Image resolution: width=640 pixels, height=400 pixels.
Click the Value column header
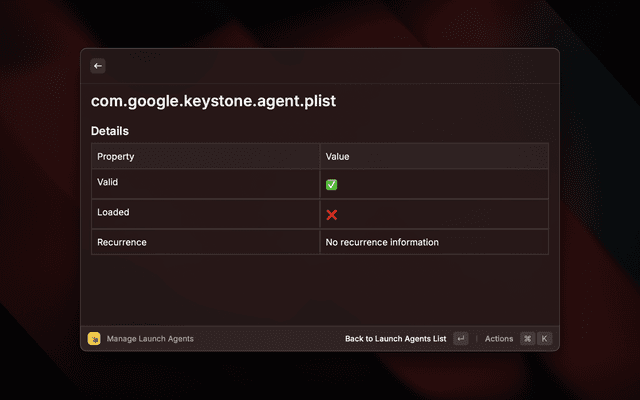point(338,157)
